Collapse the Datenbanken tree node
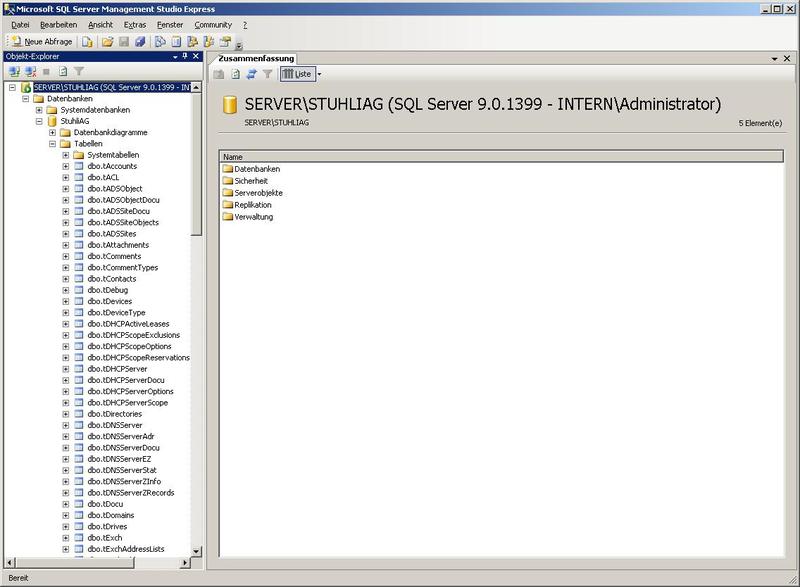This screenshot has height=587, width=800. (26, 99)
